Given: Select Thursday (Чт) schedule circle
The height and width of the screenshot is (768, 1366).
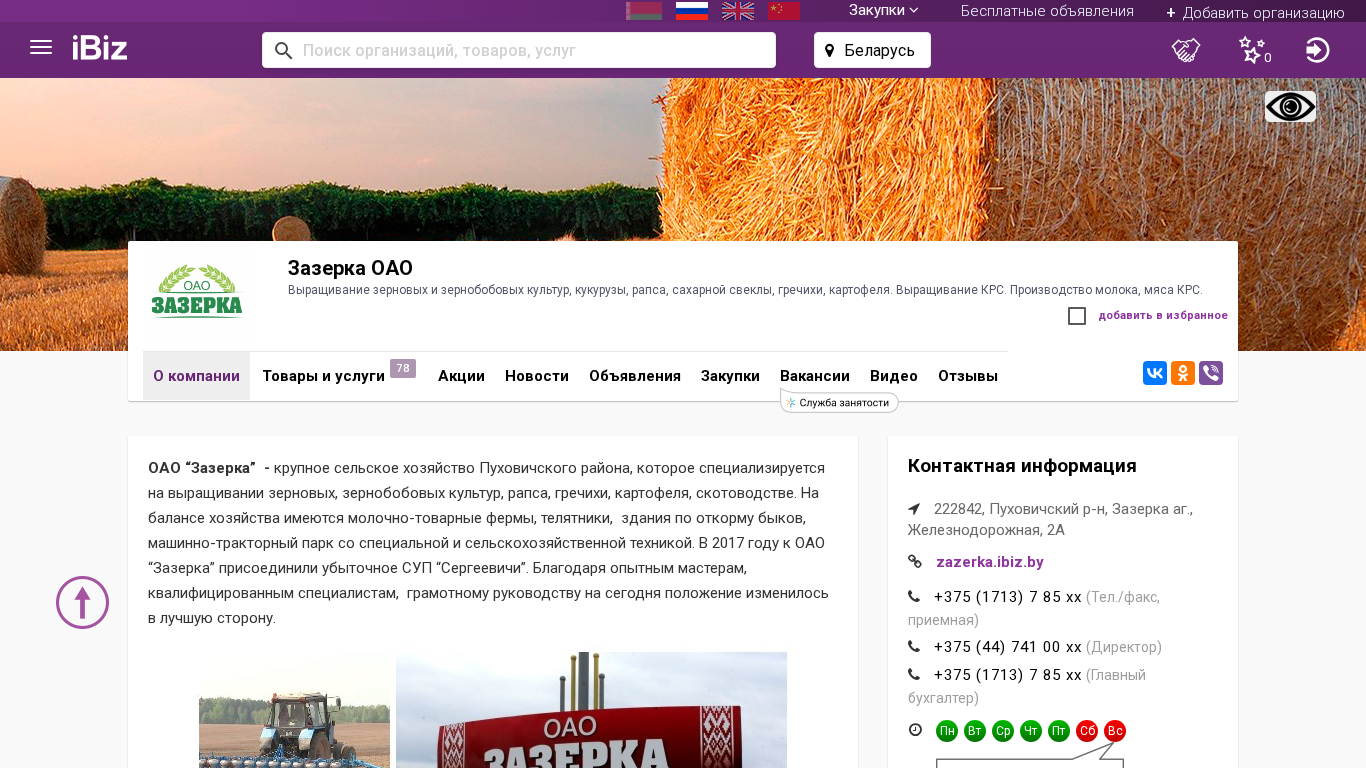Looking at the screenshot, I should (1031, 731).
